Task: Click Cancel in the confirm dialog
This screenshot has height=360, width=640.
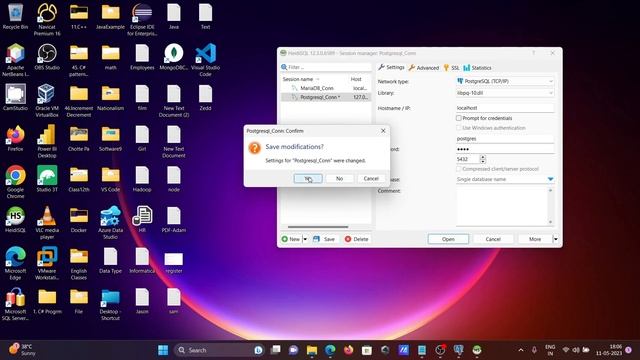Action: [371, 178]
